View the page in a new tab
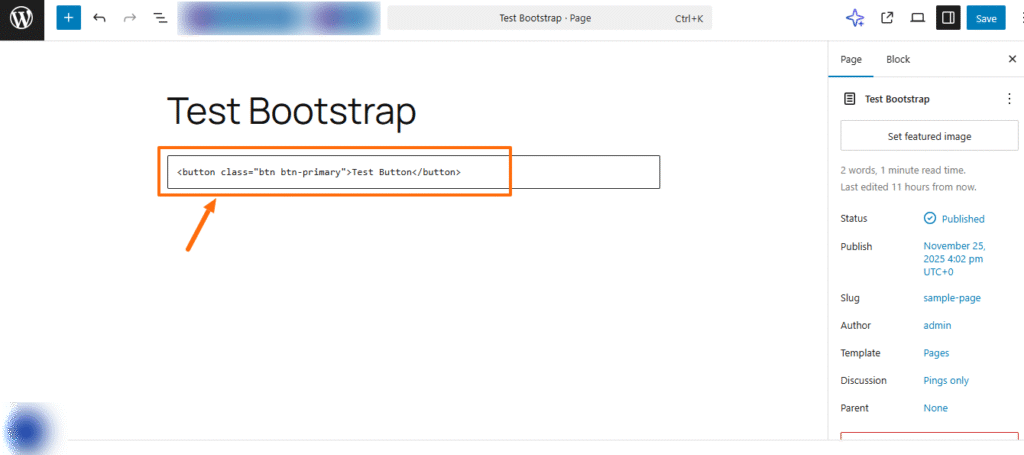The image size is (1024, 455). click(x=887, y=18)
